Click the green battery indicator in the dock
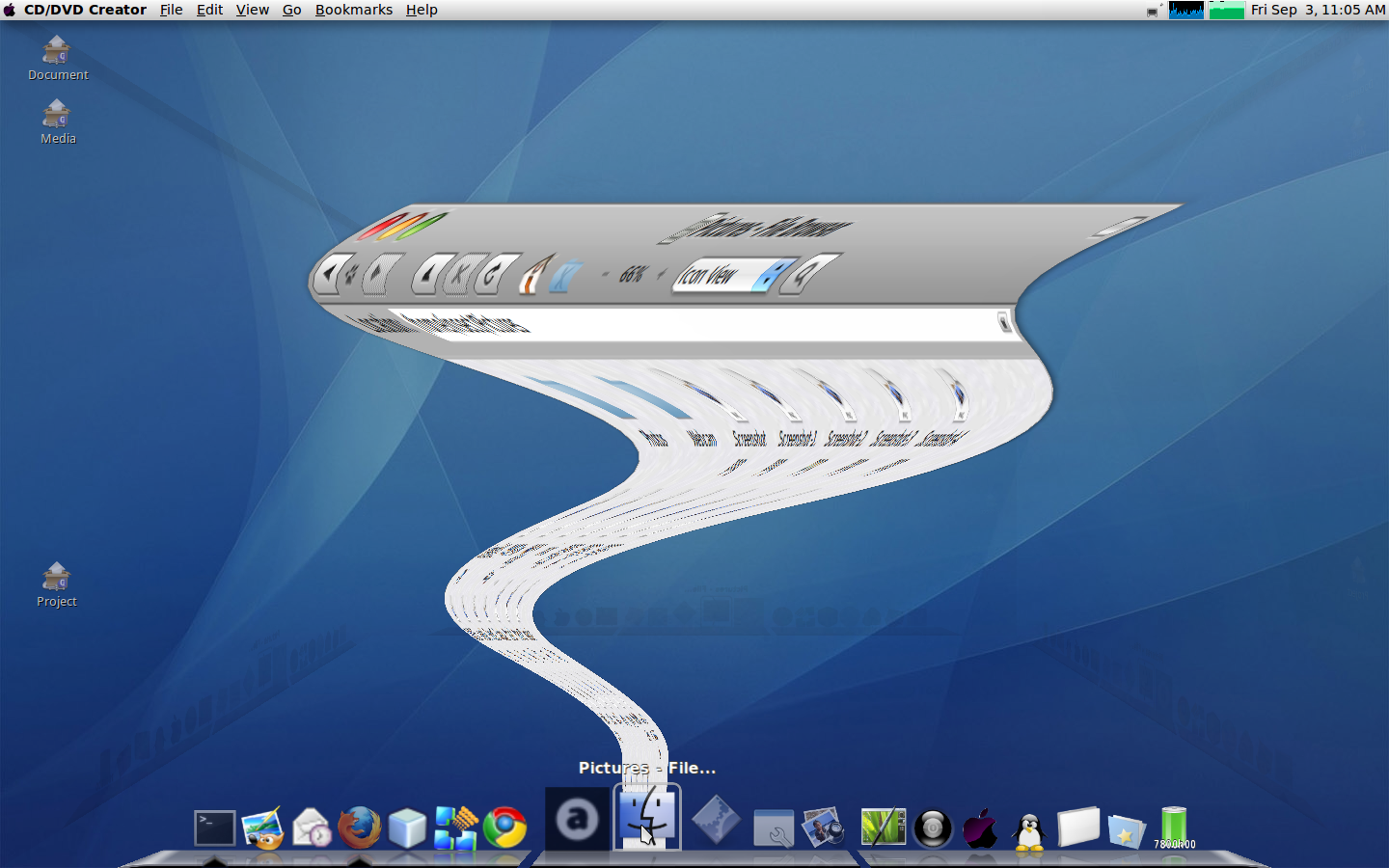1389x868 pixels. (x=1174, y=827)
